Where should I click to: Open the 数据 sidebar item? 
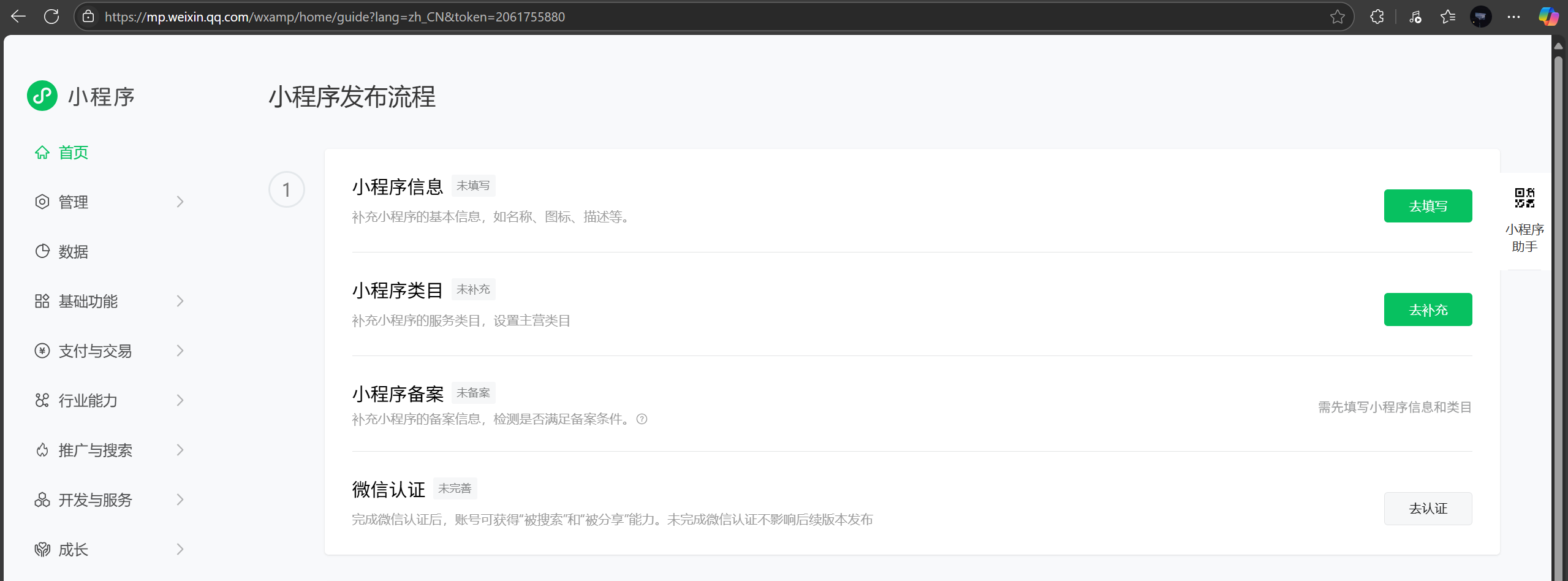click(73, 251)
